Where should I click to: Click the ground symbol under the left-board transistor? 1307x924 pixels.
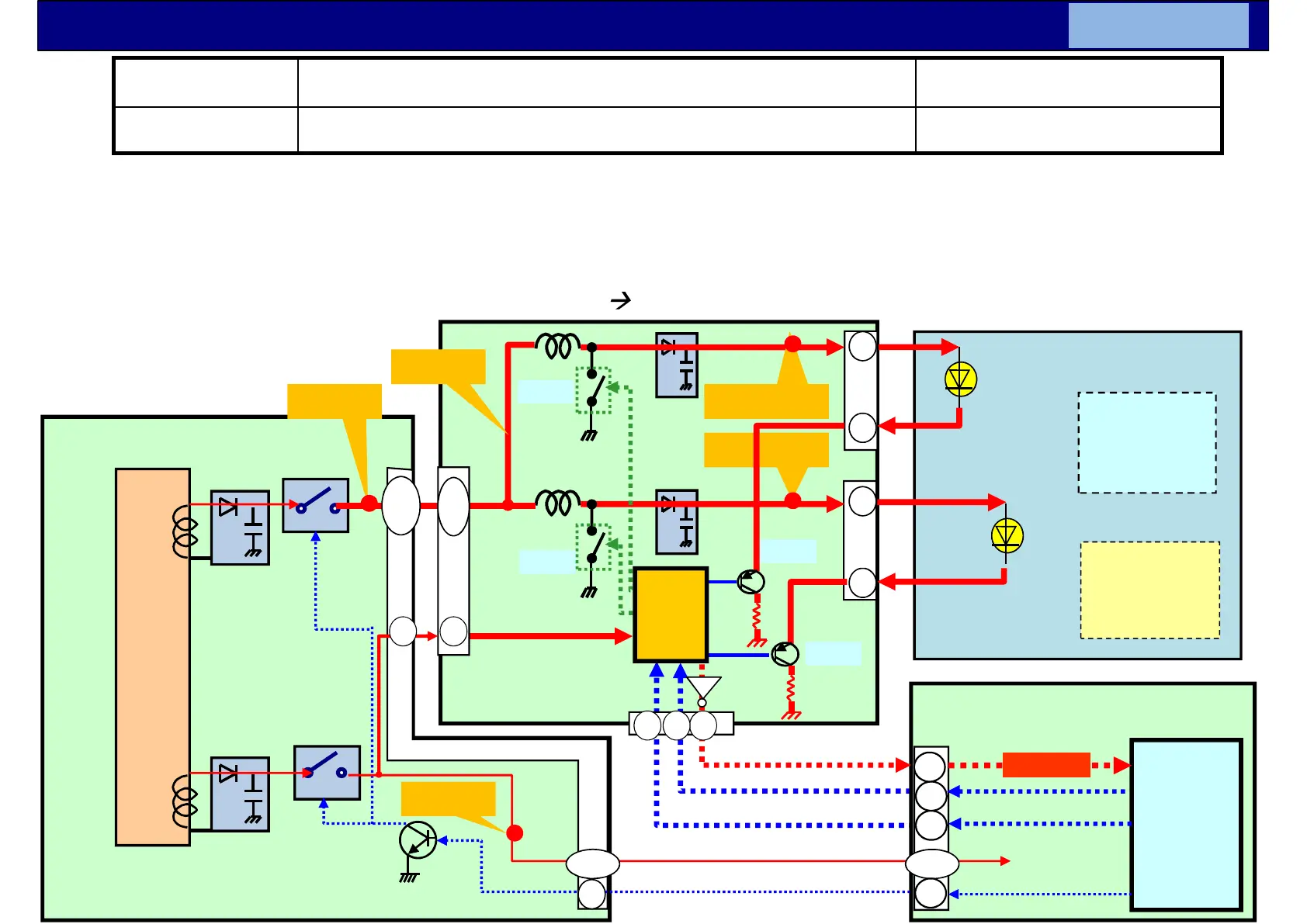(x=409, y=877)
